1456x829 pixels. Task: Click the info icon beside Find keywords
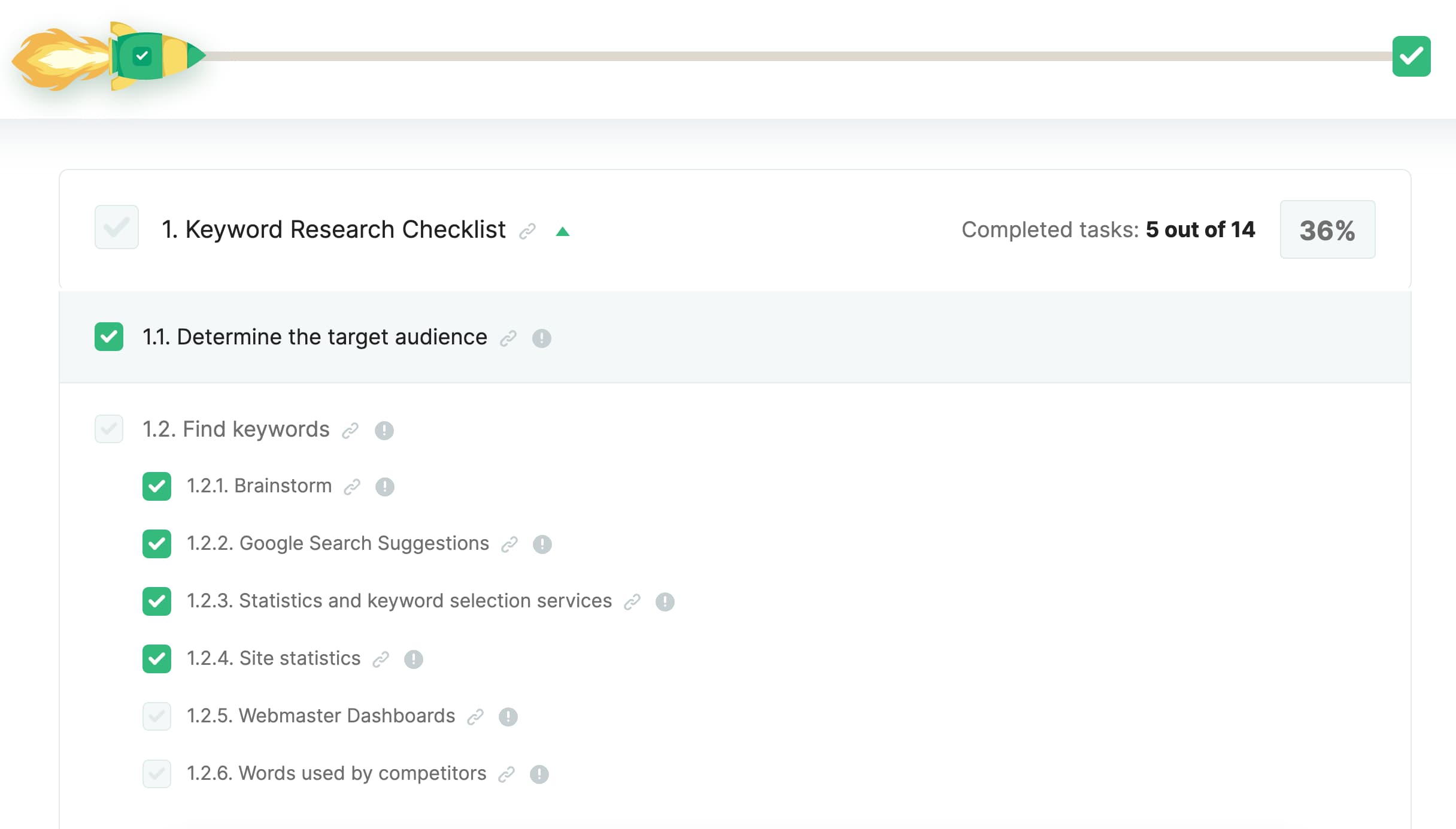click(384, 430)
